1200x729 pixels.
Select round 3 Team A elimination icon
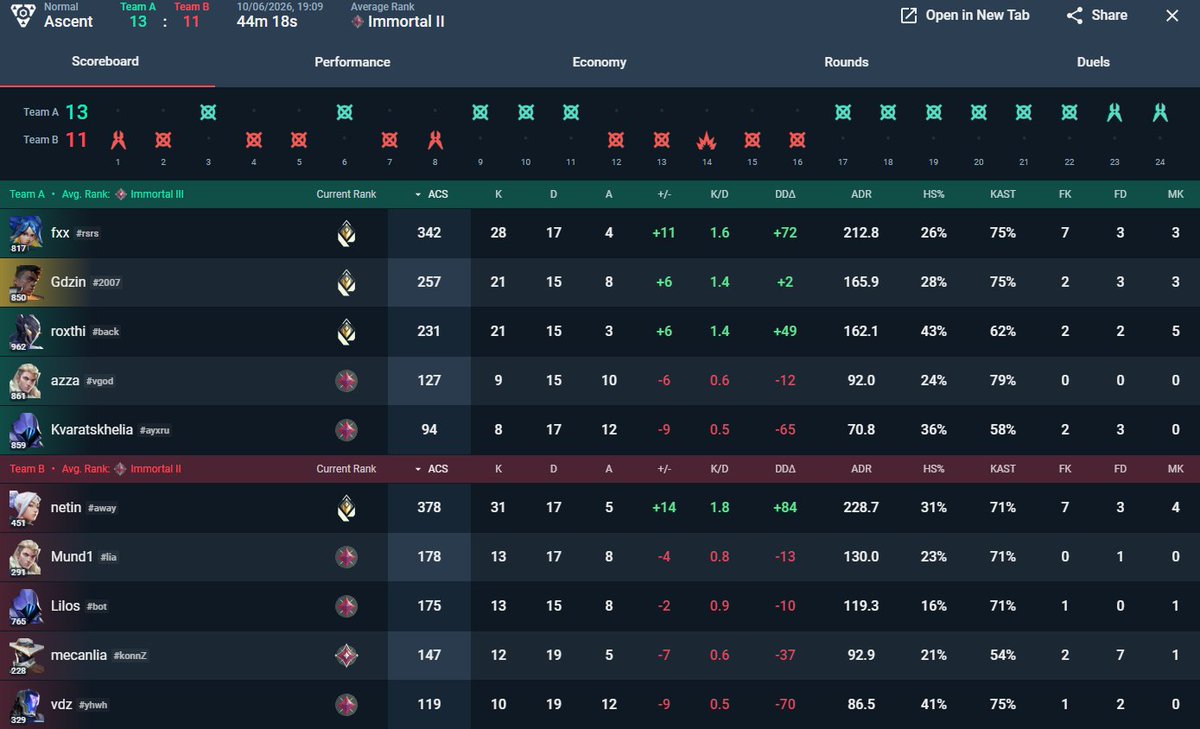(x=208, y=112)
